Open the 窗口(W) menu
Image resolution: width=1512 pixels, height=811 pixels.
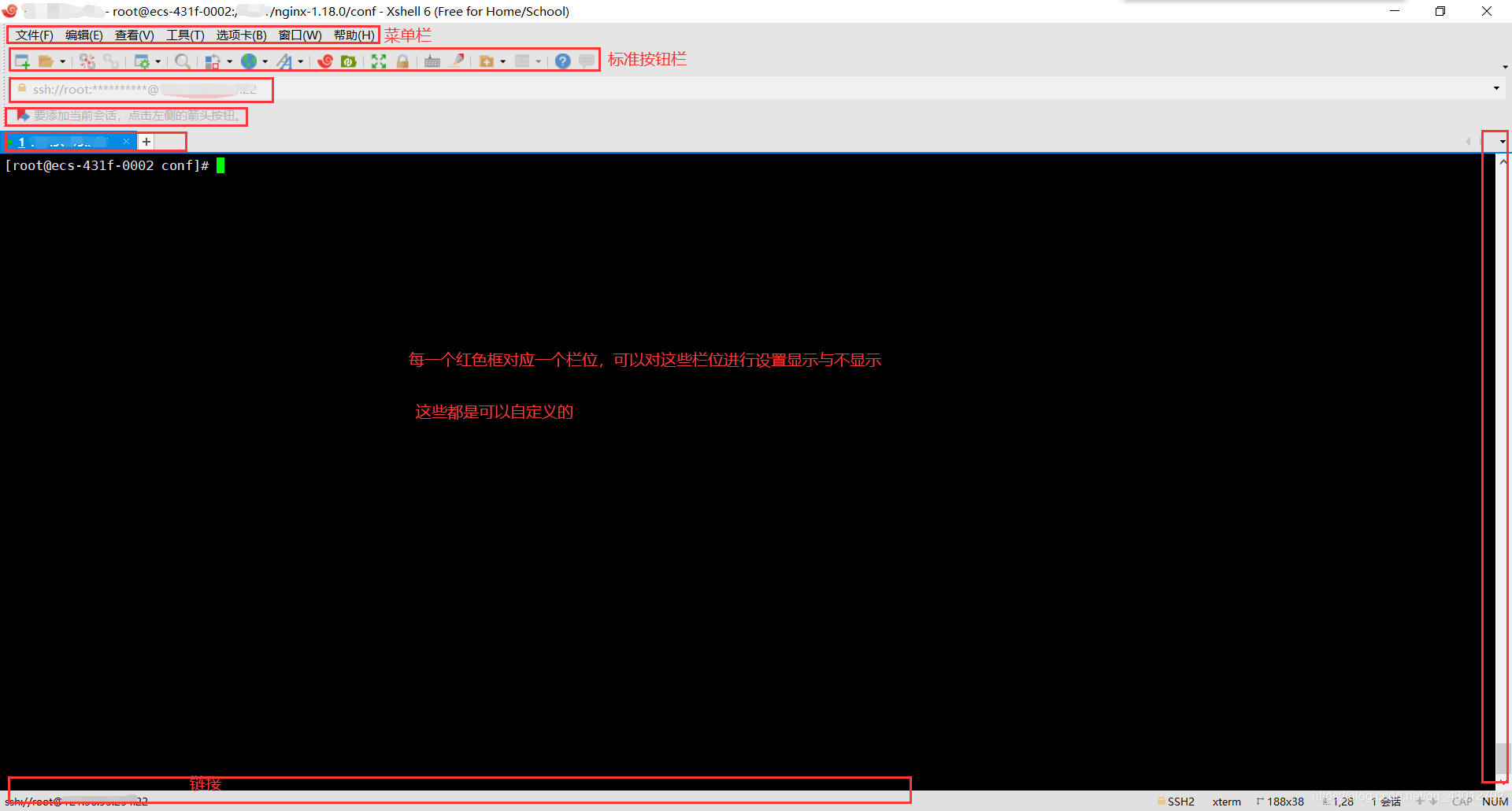click(300, 35)
